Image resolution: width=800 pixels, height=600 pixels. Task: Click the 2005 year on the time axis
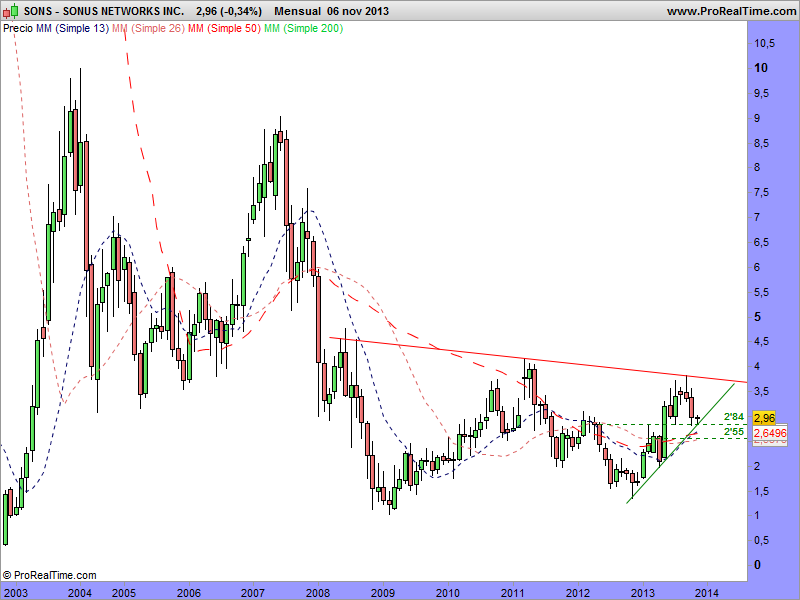124,593
